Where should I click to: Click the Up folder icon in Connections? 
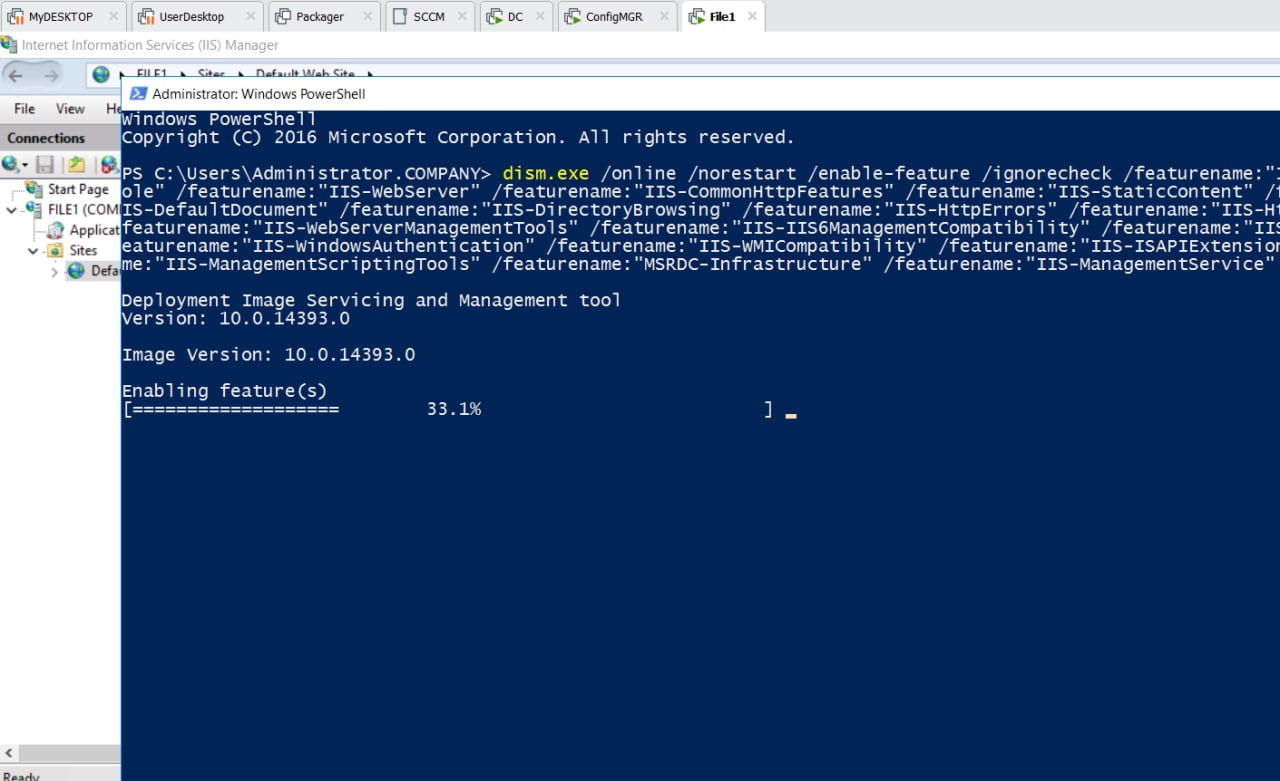click(77, 165)
